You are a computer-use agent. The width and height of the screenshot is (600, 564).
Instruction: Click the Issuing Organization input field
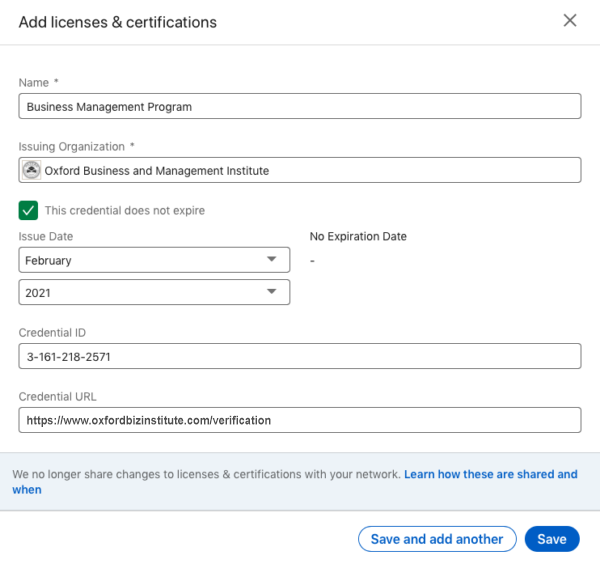tap(300, 170)
